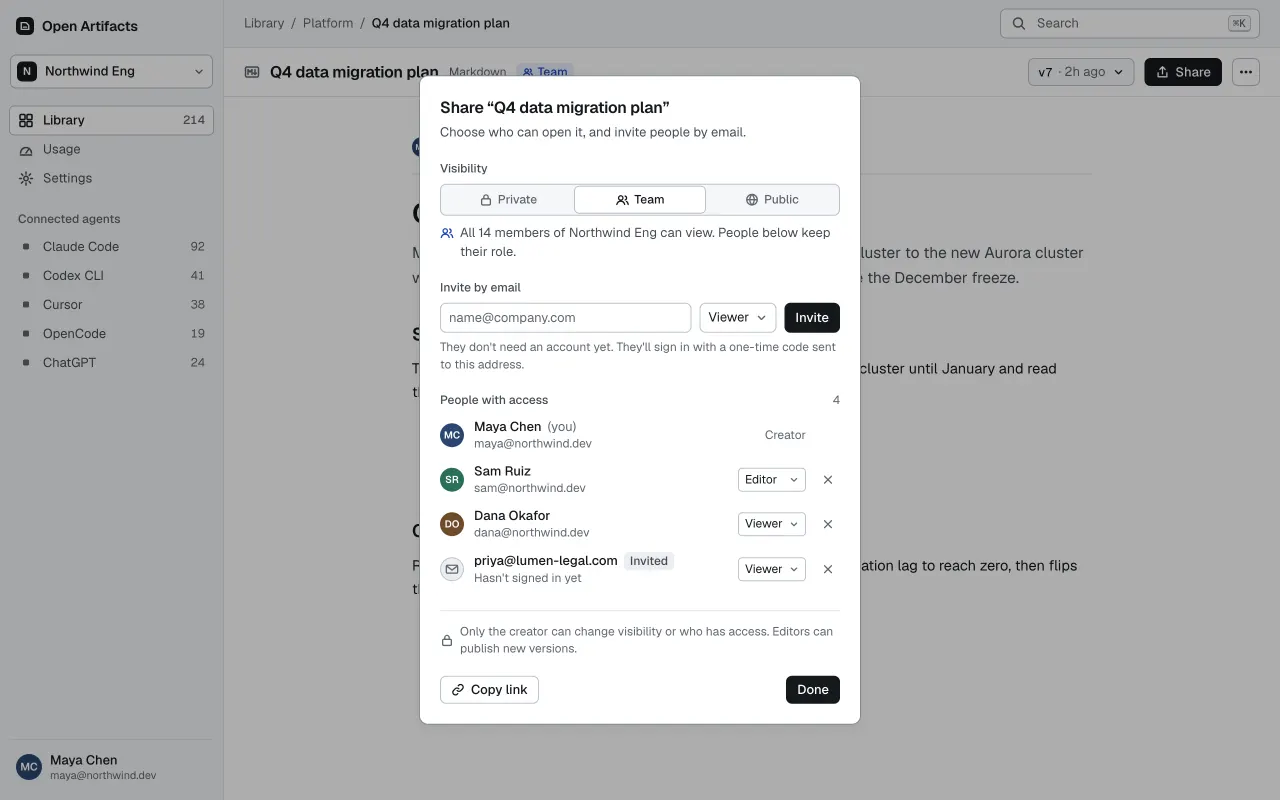Click the Creator role label
The image size is (1280, 800).
[x=785, y=435]
